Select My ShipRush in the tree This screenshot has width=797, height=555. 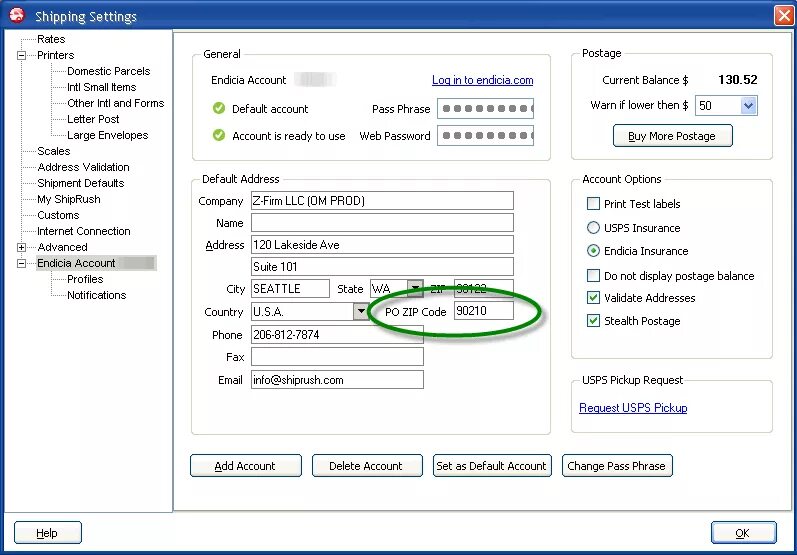point(69,199)
